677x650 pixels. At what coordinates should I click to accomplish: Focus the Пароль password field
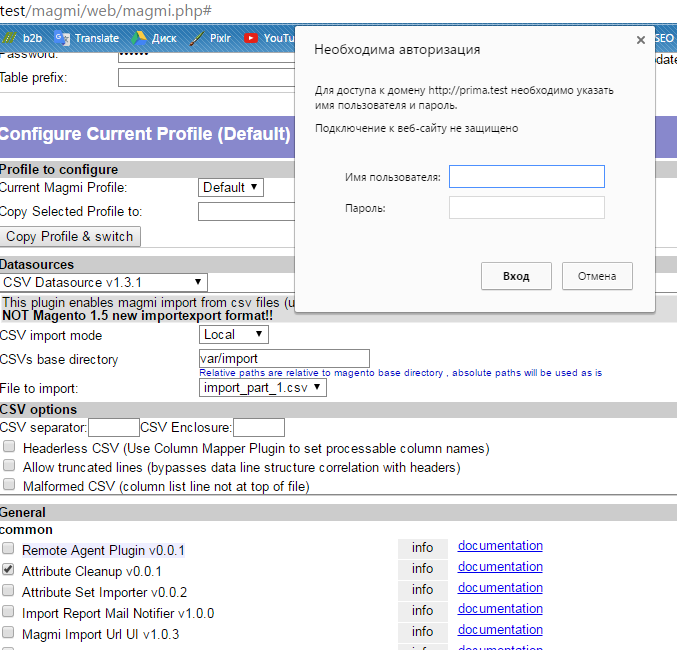click(x=526, y=208)
